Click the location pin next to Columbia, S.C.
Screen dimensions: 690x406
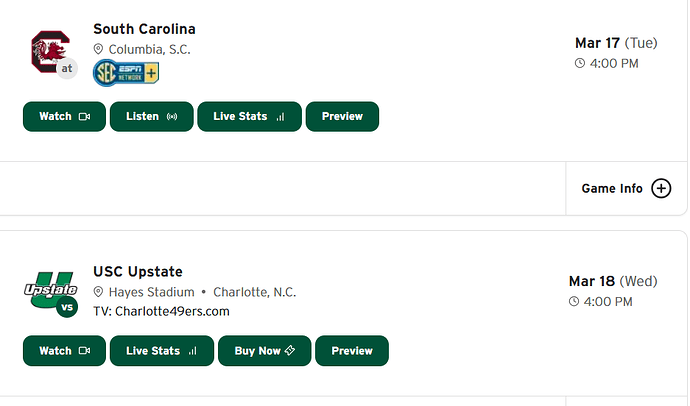click(x=98, y=50)
